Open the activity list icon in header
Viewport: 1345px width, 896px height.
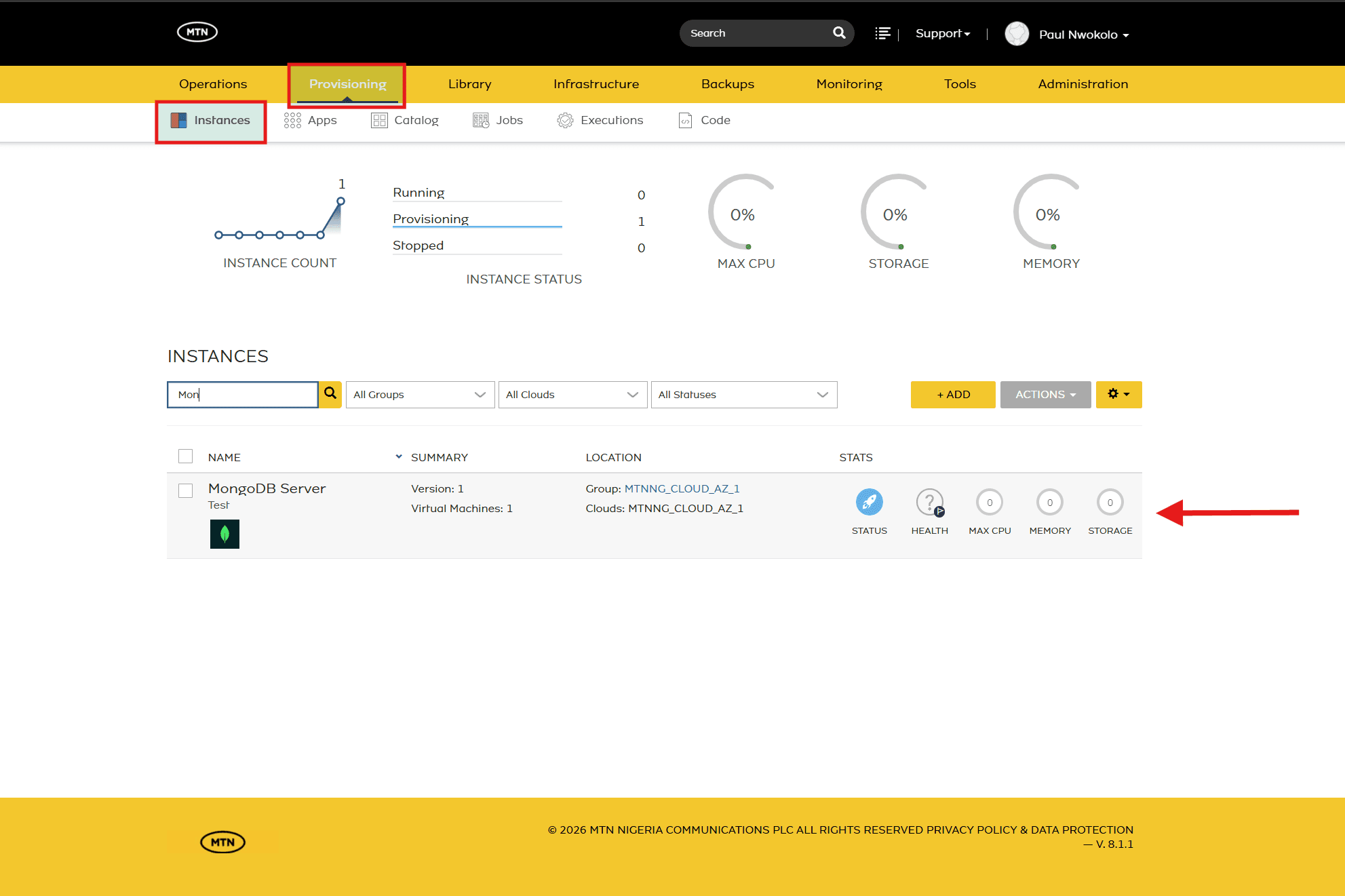882,33
